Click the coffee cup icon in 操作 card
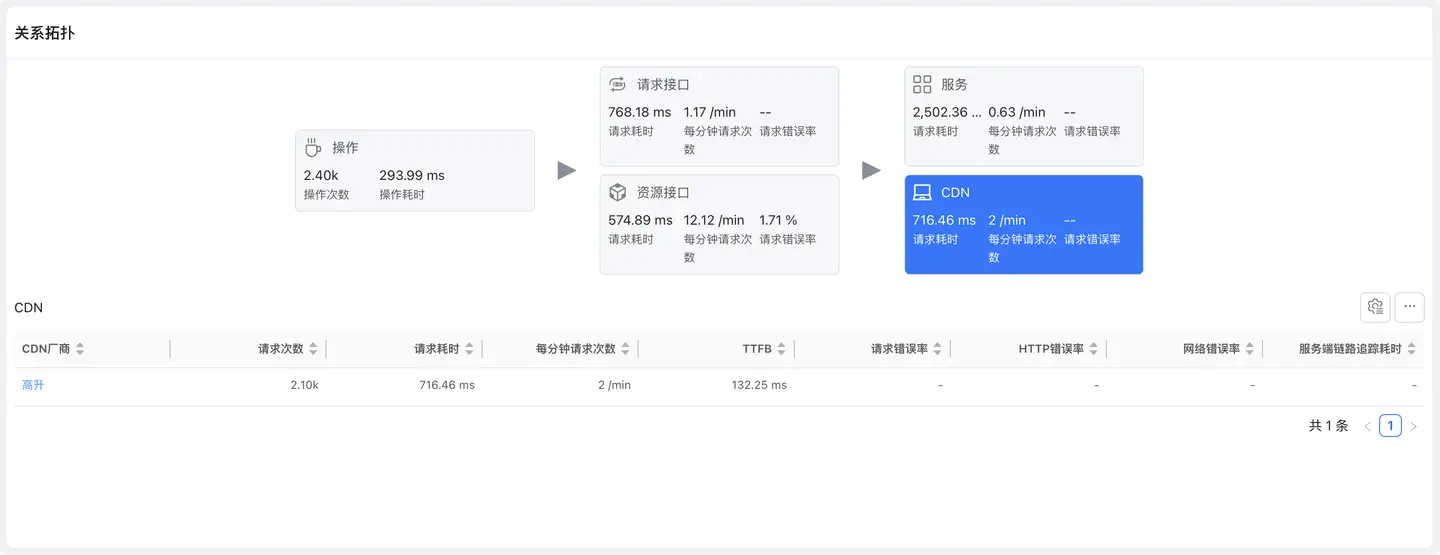Screen dimensions: 1440x555 click(313, 148)
